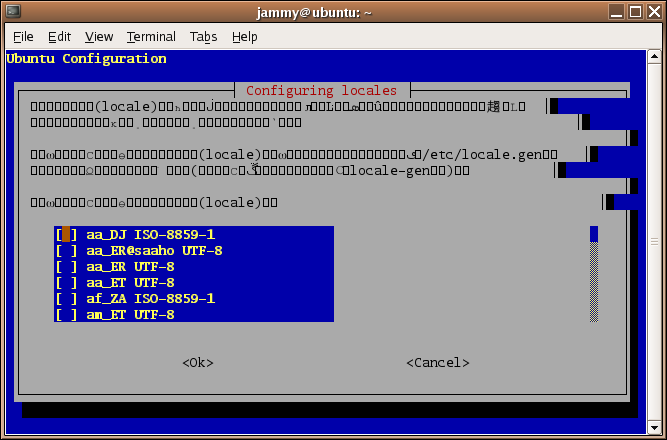Open the Tabs menu

[x=203, y=37]
